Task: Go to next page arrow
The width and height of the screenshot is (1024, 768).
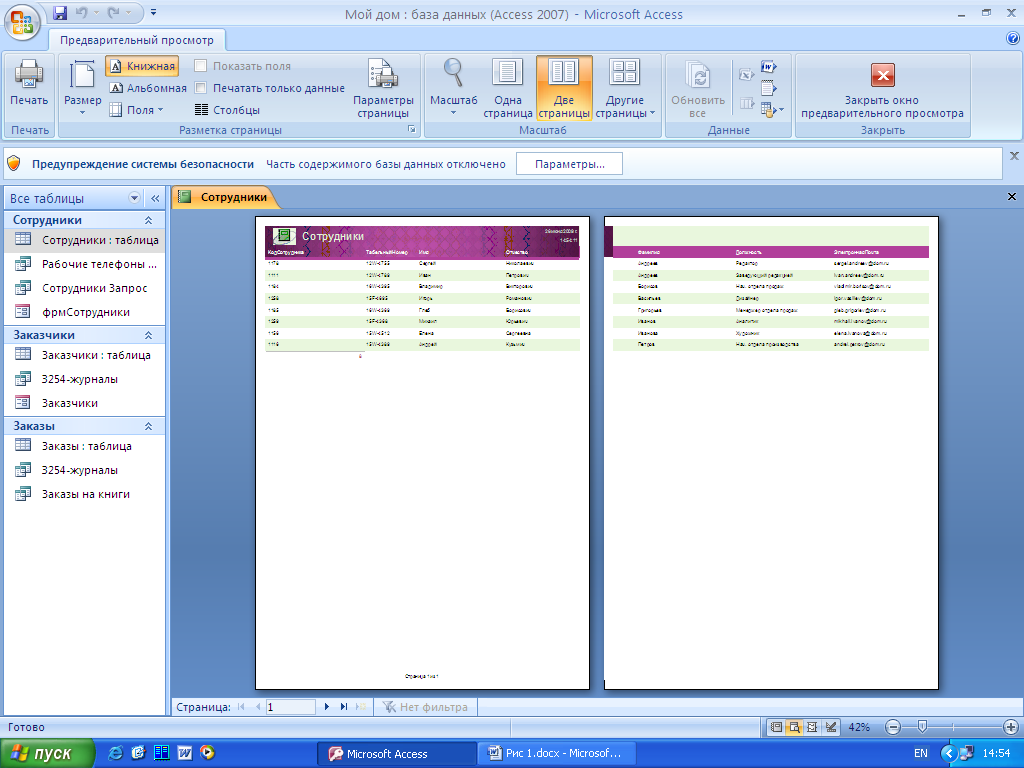Action: pos(327,707)
